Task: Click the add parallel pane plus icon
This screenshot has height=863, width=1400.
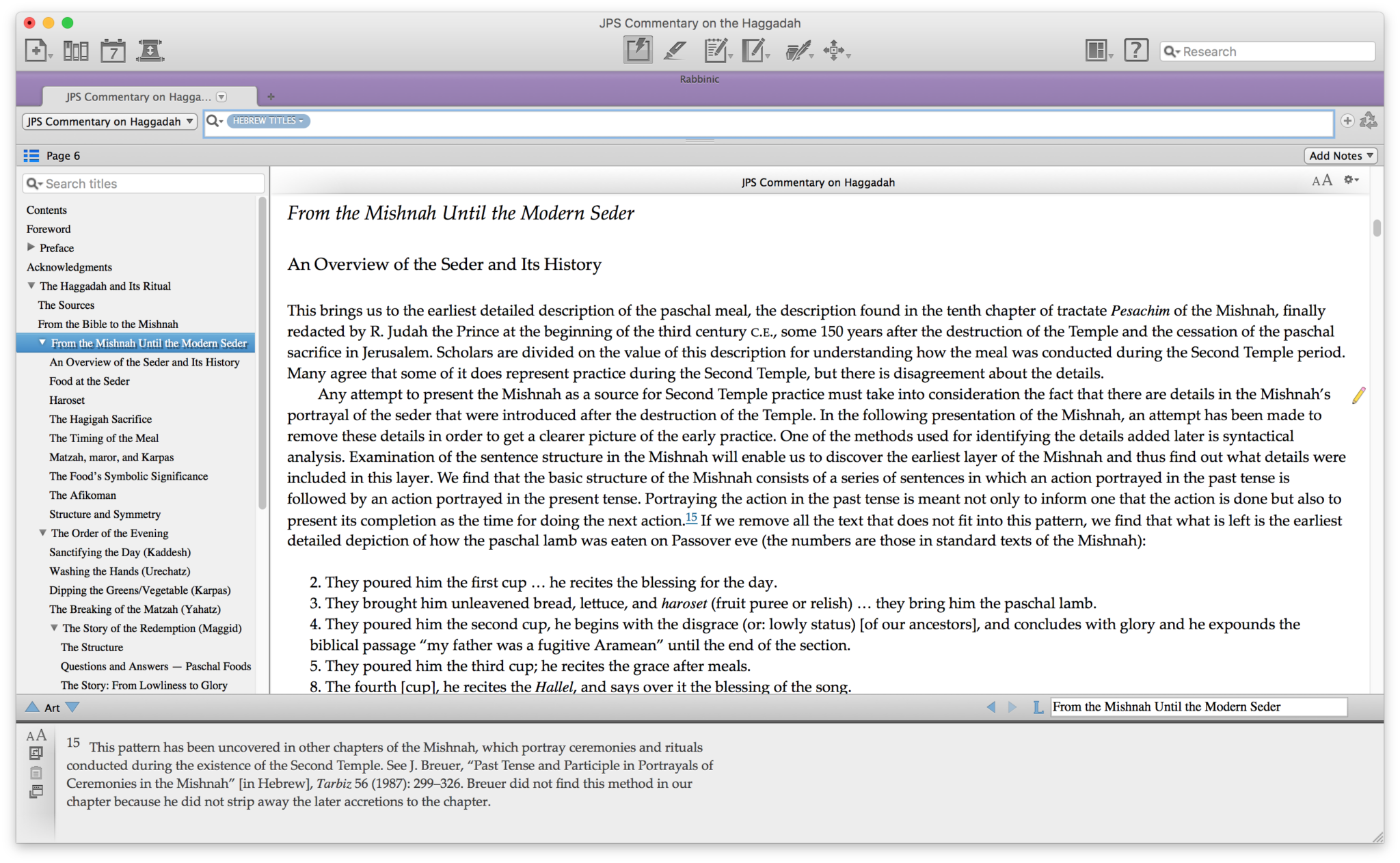Action: click(x=1347, y=121)
